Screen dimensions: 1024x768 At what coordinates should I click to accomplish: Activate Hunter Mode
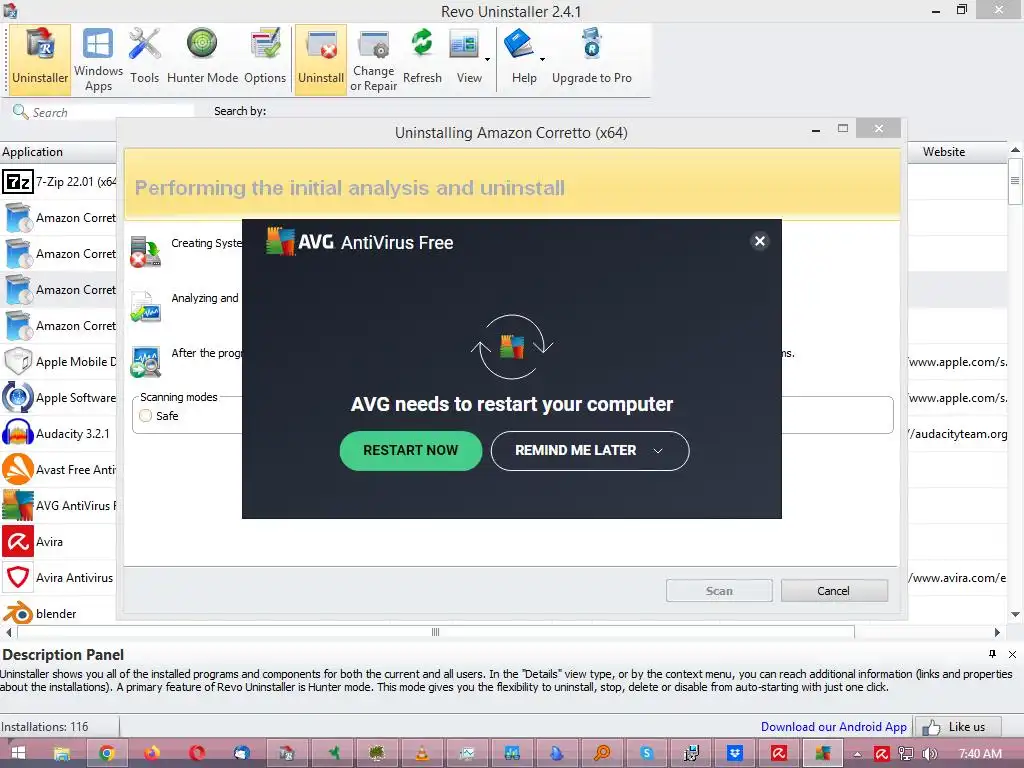click(x=202, y=59)
